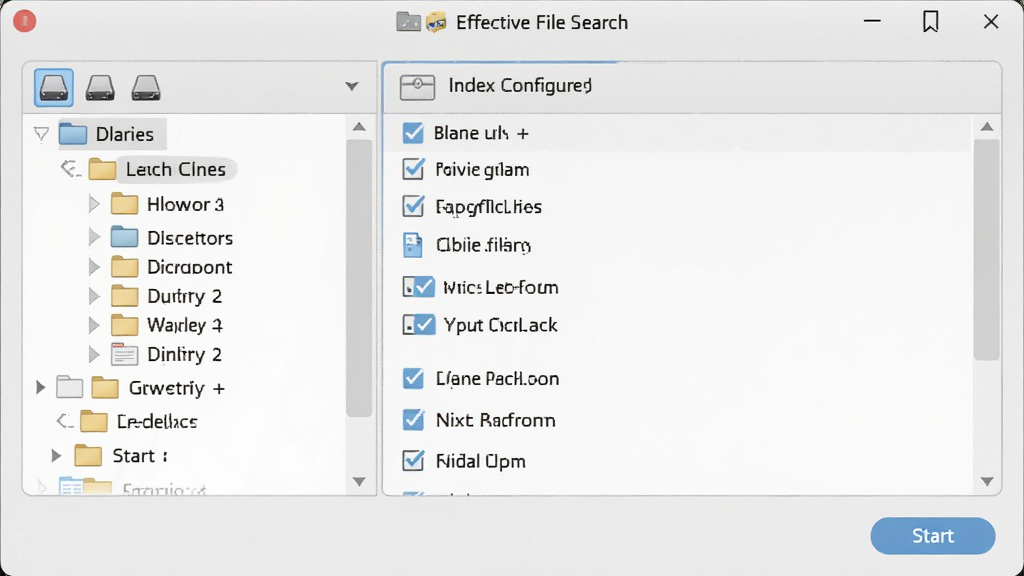Expand the Warley 4 folder
This screenshot has height=576, width=1024.
point(94,325)
